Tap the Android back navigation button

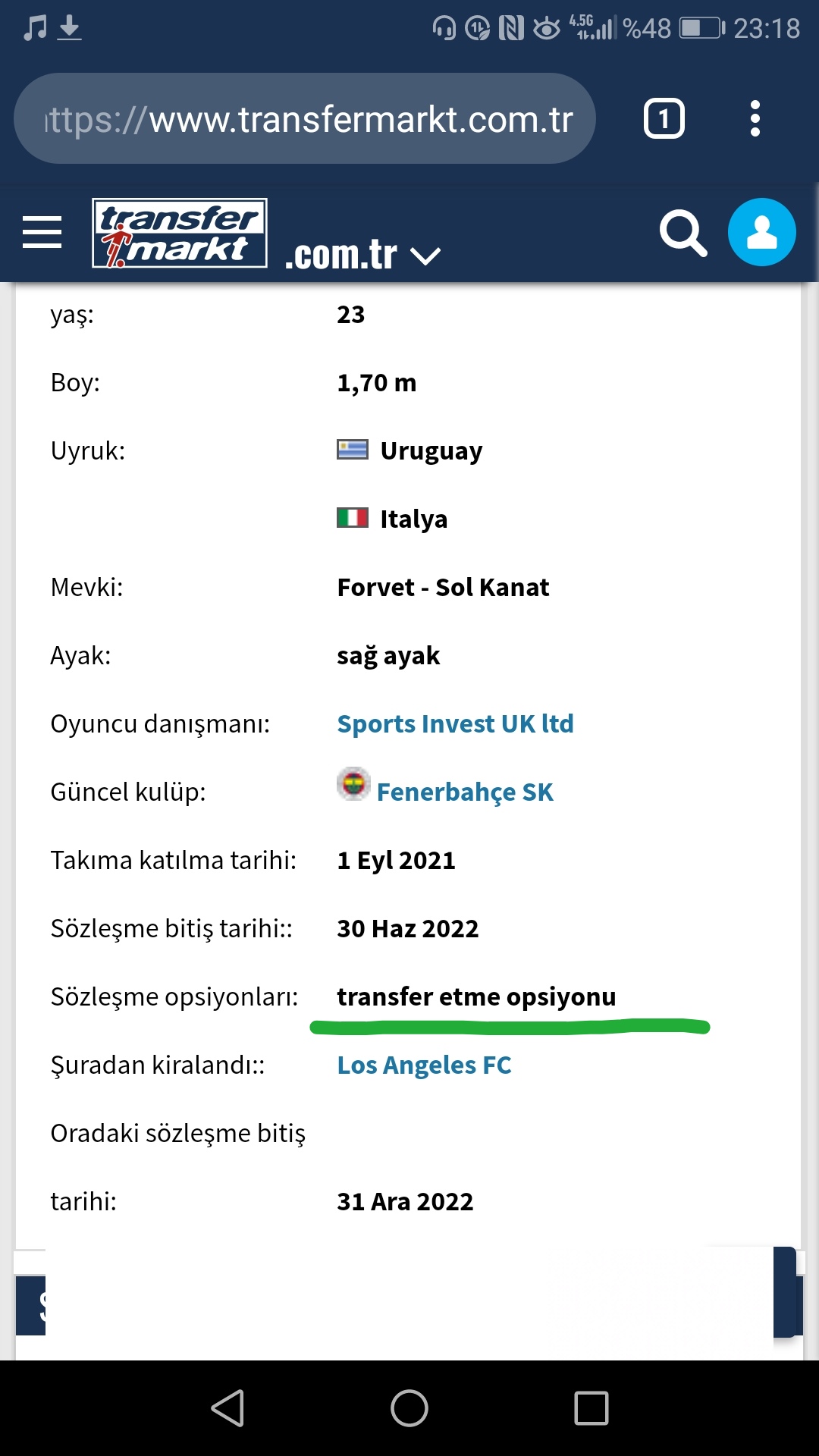(227, 1408)
